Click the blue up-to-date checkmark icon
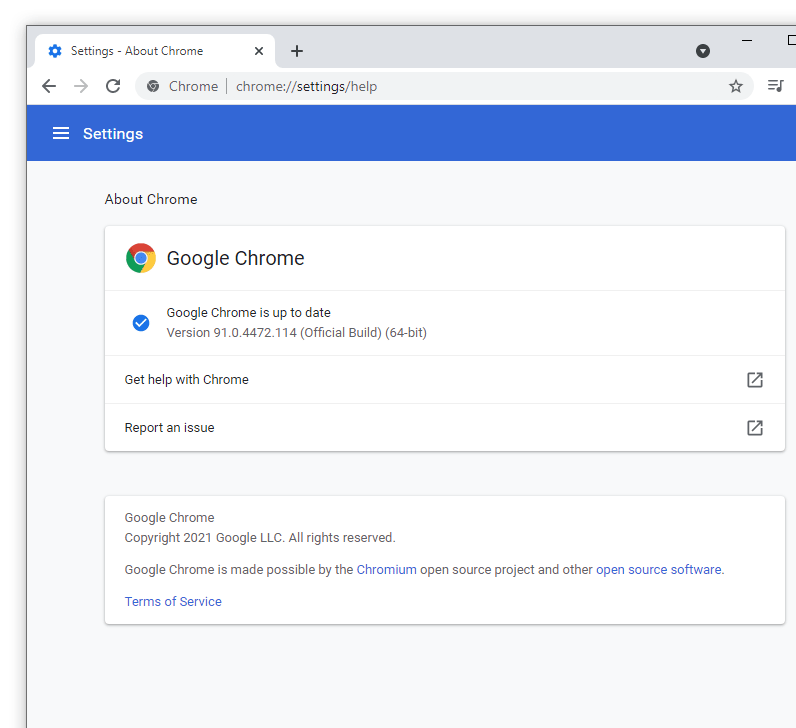Viewport: 796px width, 728px height. 141,323
